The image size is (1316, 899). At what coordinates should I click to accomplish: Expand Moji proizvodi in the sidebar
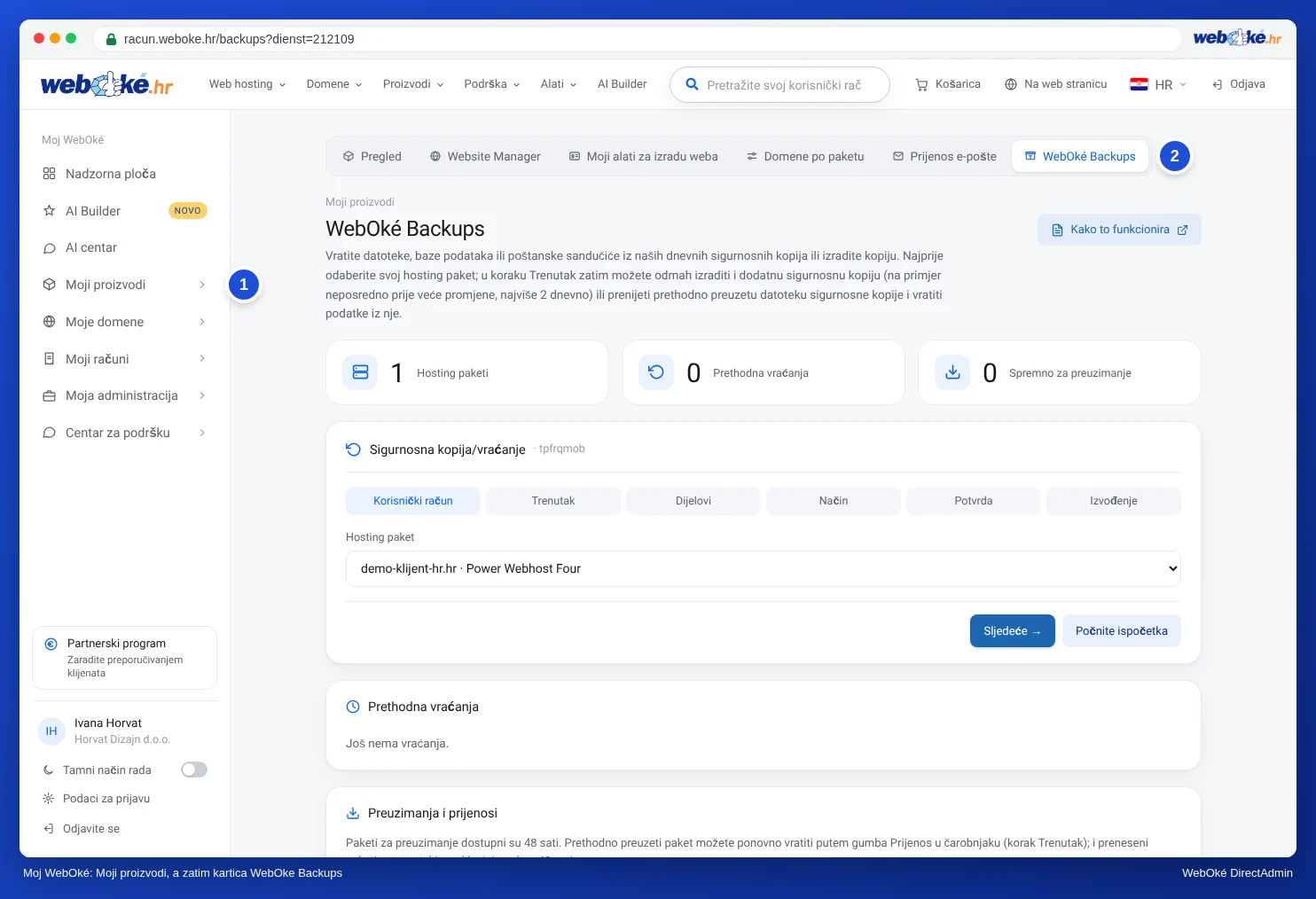point(124,285)
